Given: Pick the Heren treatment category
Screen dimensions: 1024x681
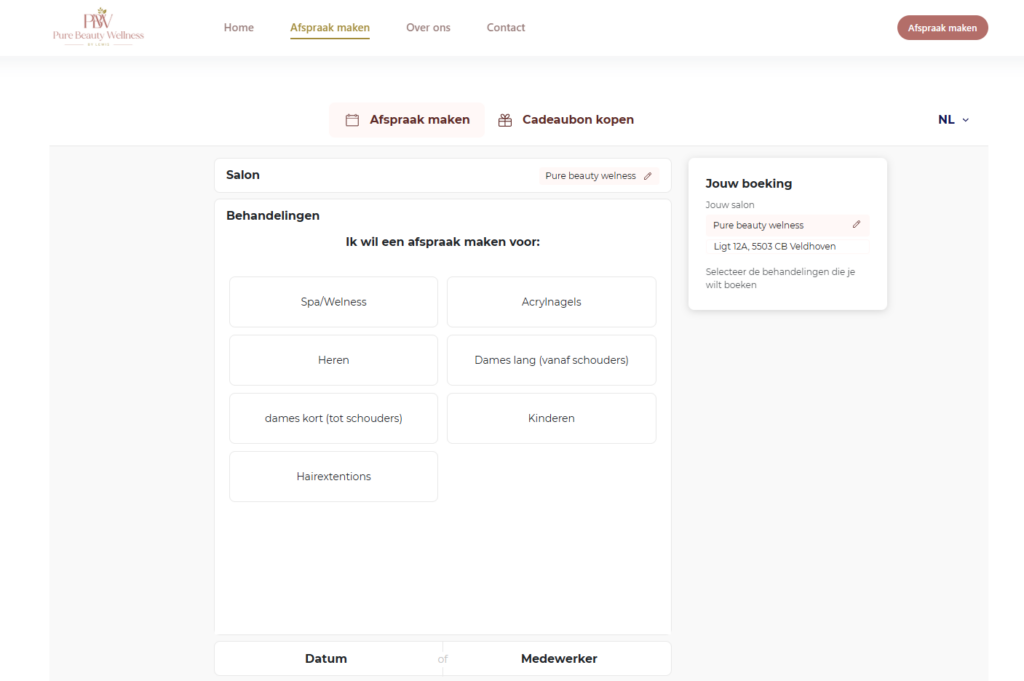Looking at the screenshot, I should (333, 360).
